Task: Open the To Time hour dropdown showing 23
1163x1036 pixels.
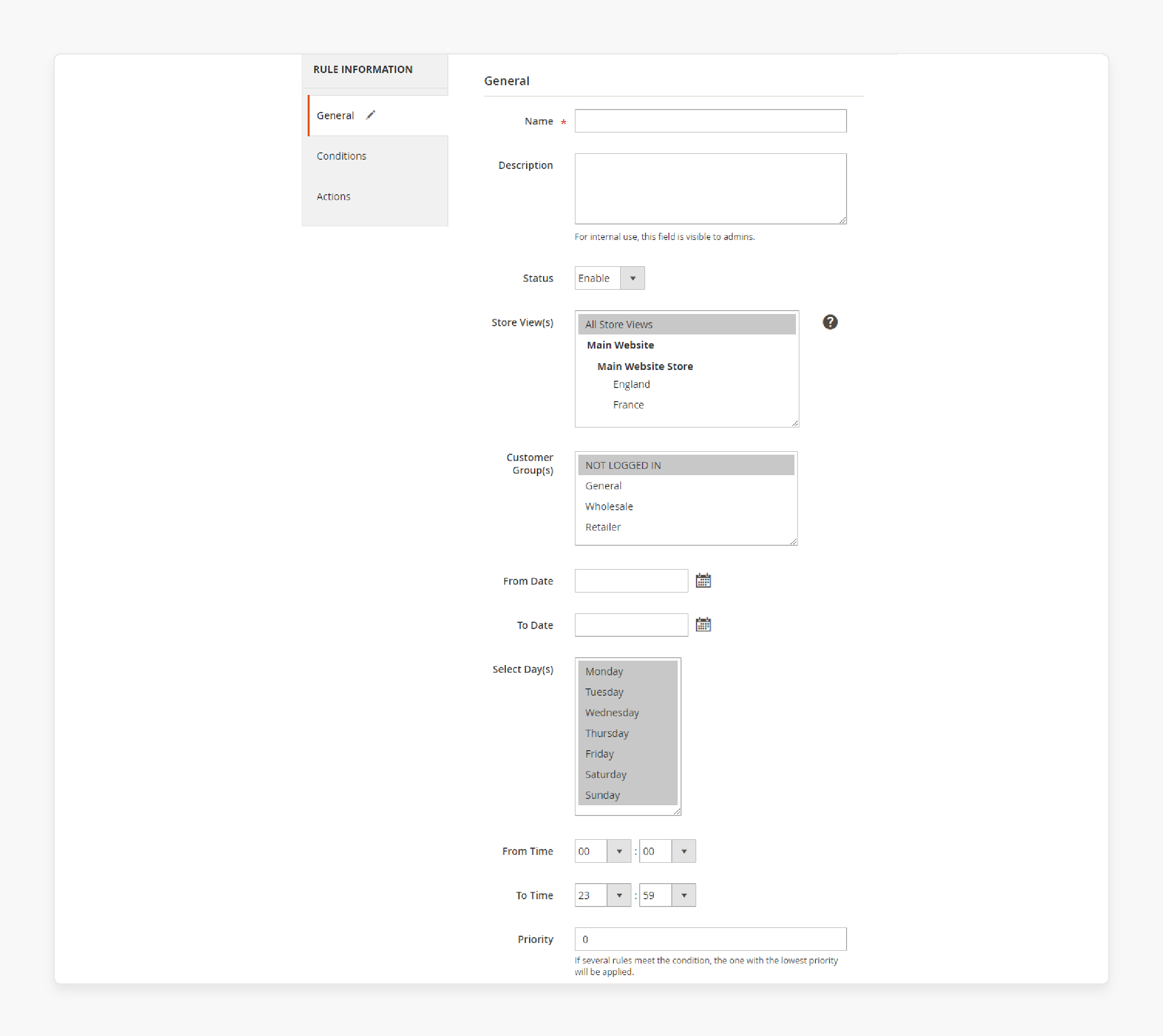Action: click(603, 895)
